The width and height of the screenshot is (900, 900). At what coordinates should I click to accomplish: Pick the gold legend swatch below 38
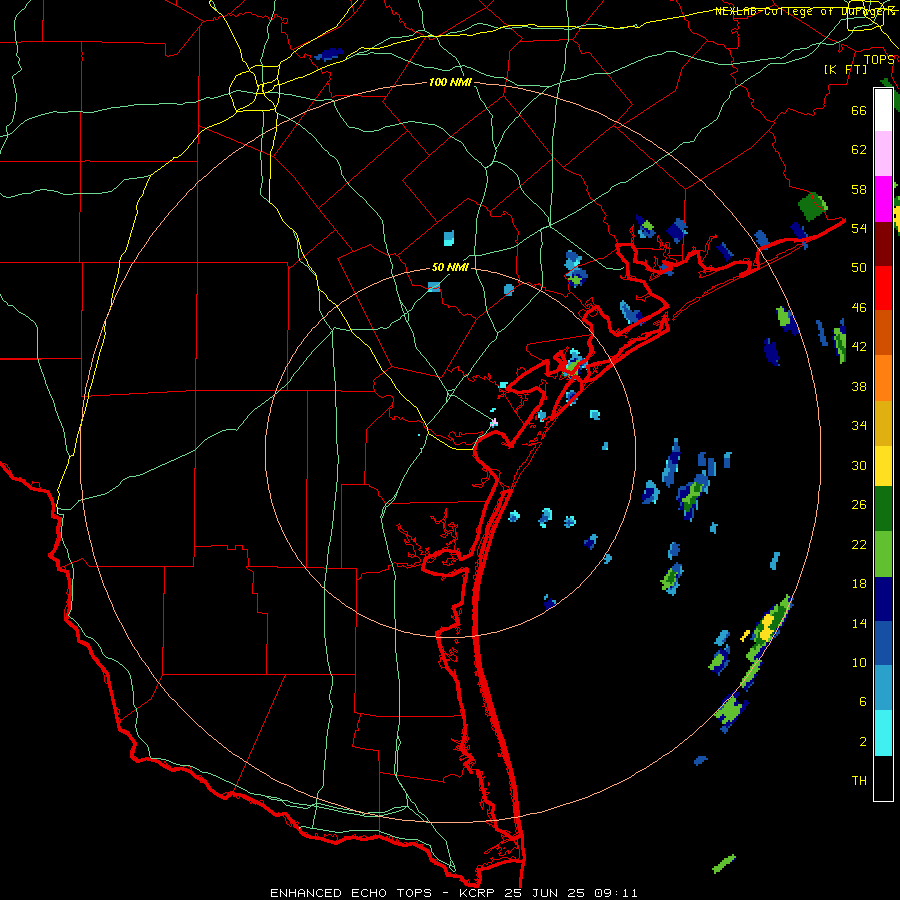(x=883, y=423)
